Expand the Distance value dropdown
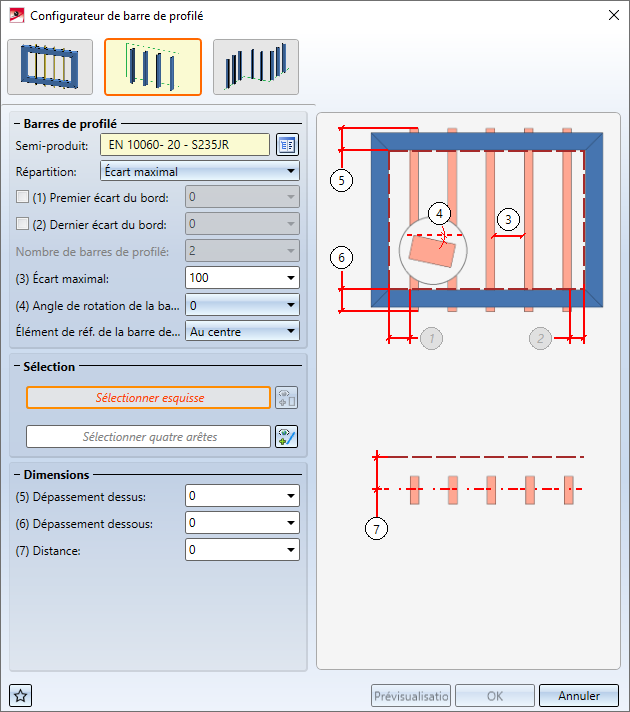The width and height of the screenshot is (630, 712). coord(291,550)
